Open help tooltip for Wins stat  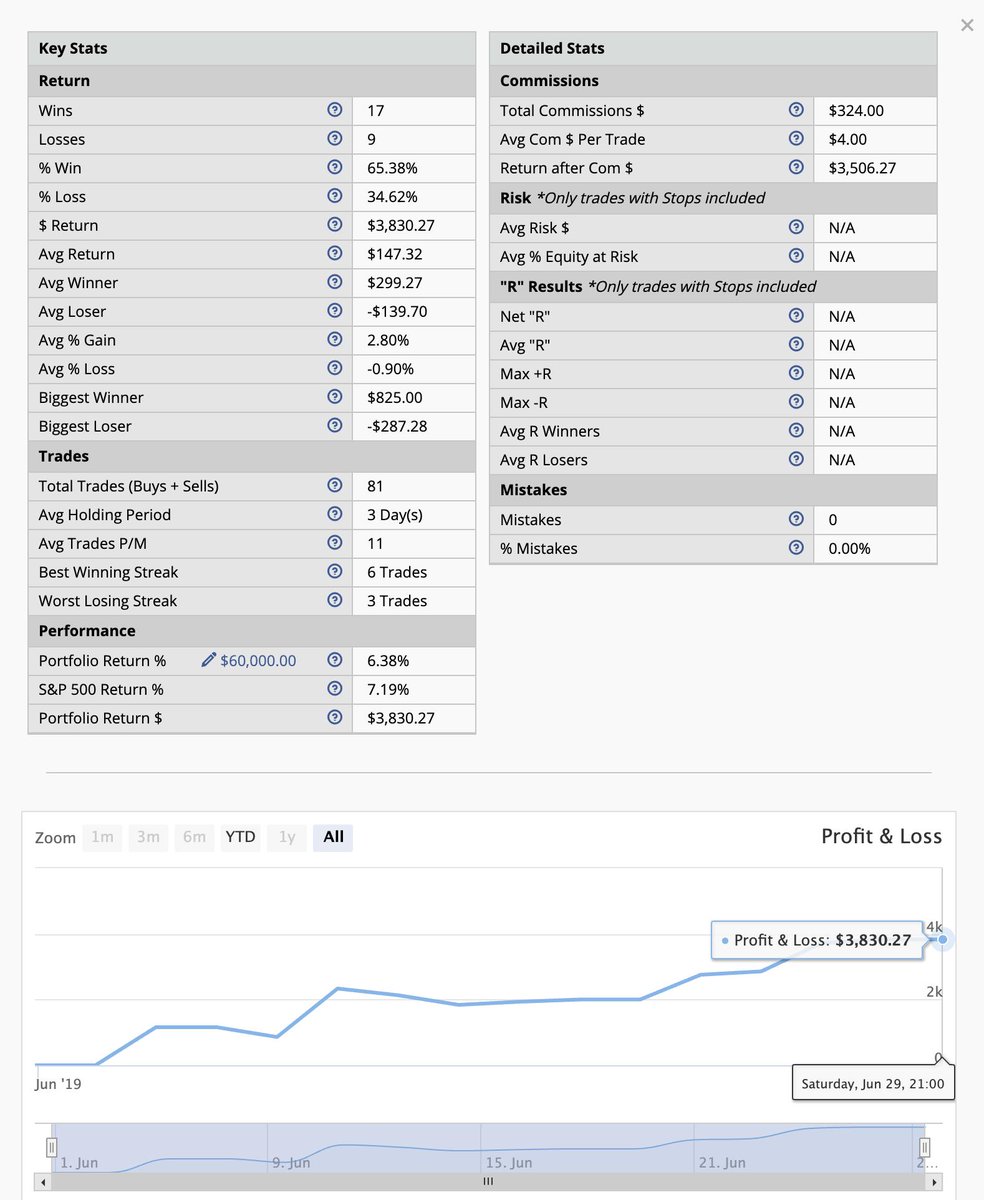(335, 110)
